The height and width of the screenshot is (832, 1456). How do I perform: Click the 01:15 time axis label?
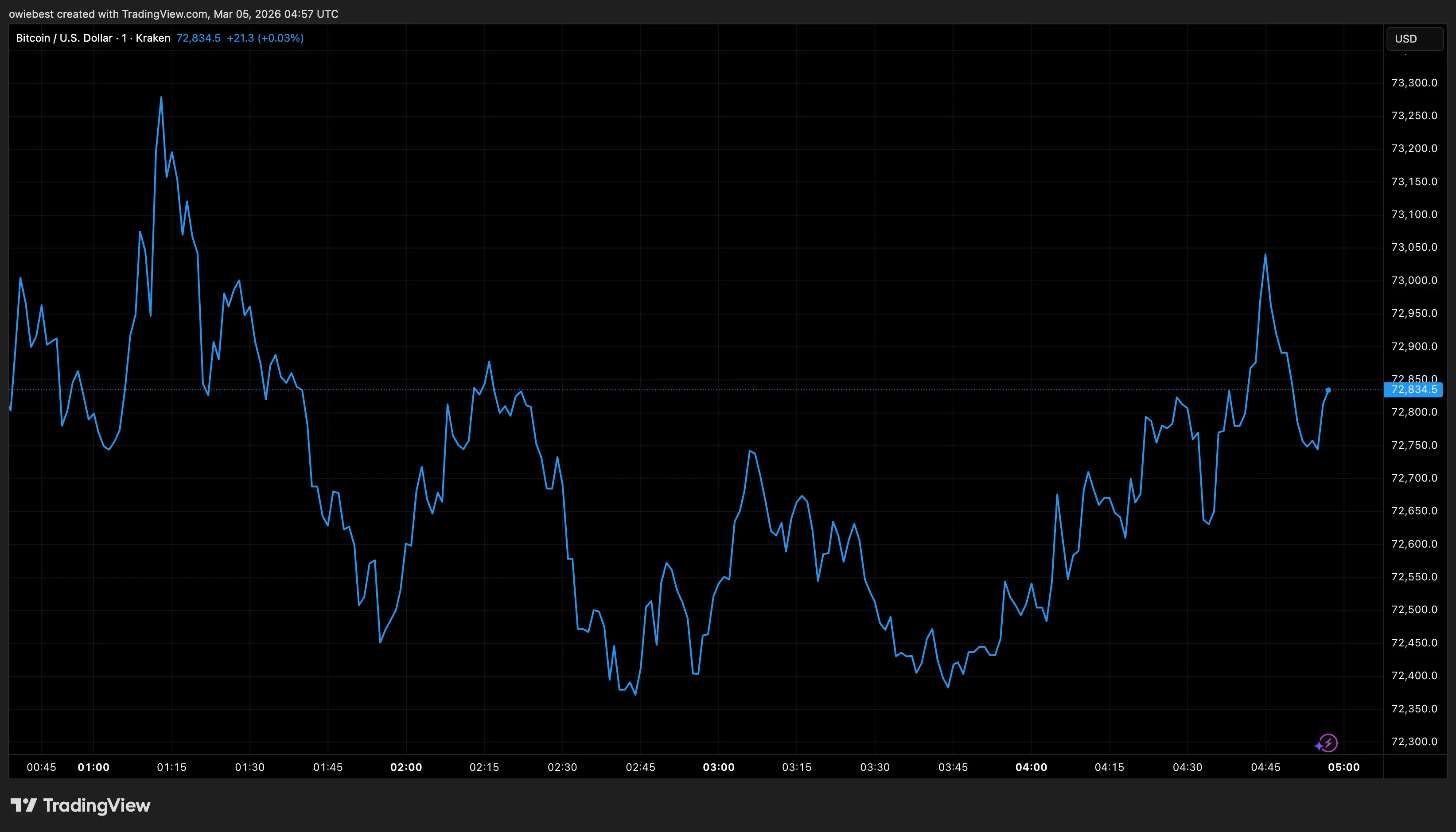pyautogui.click(x=171, y=767)
